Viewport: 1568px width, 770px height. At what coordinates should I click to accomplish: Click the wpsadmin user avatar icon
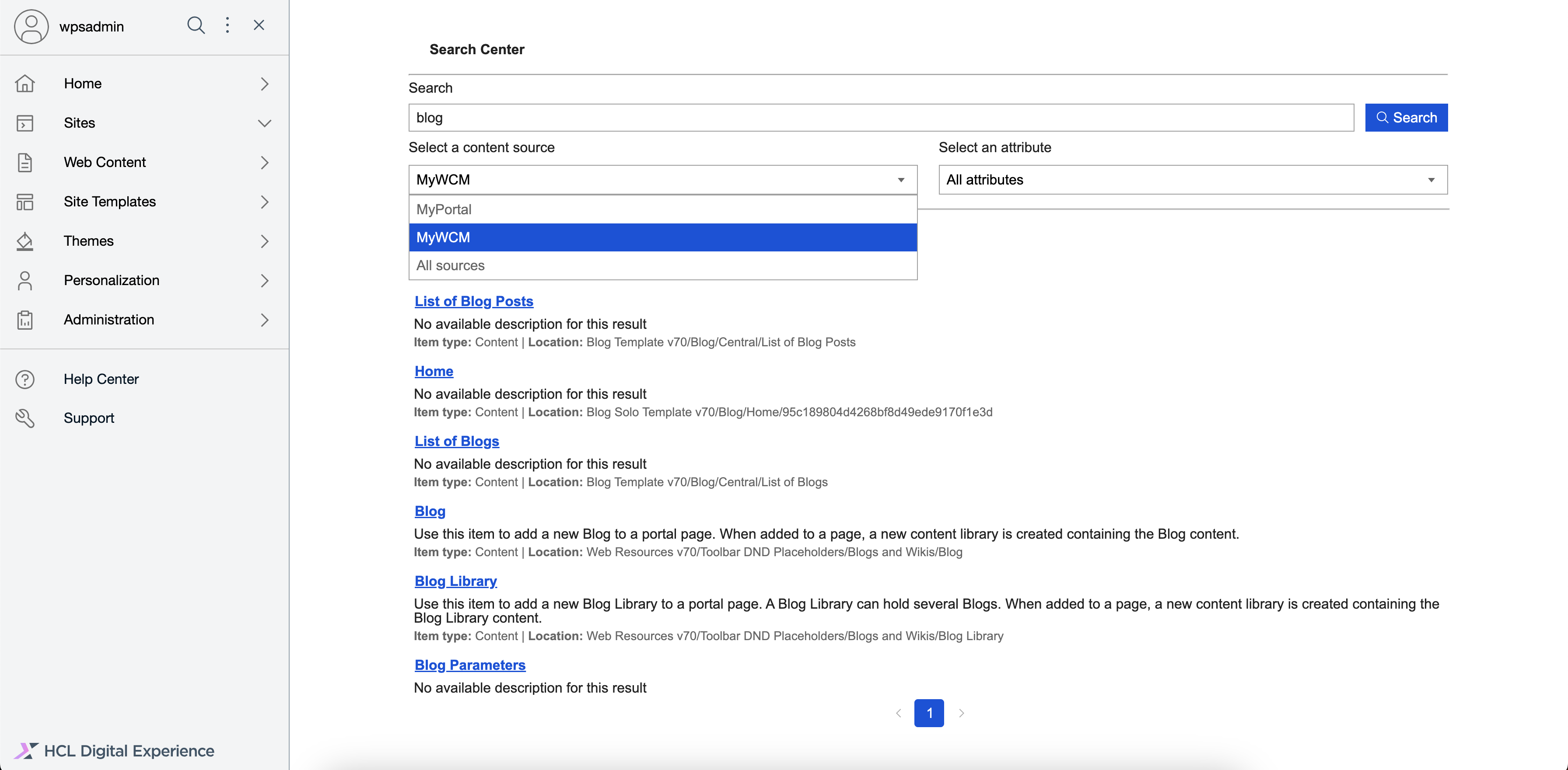point(31,26)
